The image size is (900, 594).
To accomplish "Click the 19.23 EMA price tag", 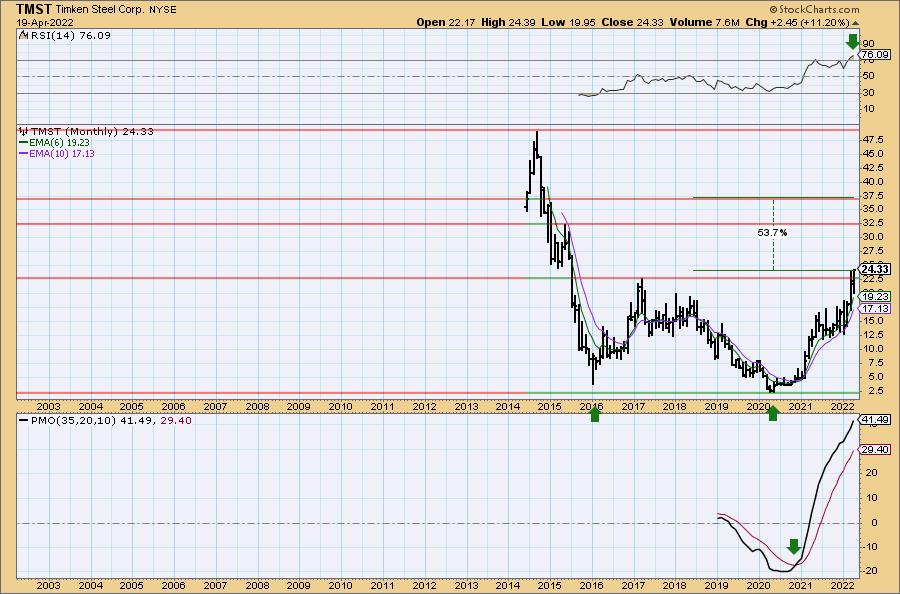I will pyautogui.click(x=875, y=297).
